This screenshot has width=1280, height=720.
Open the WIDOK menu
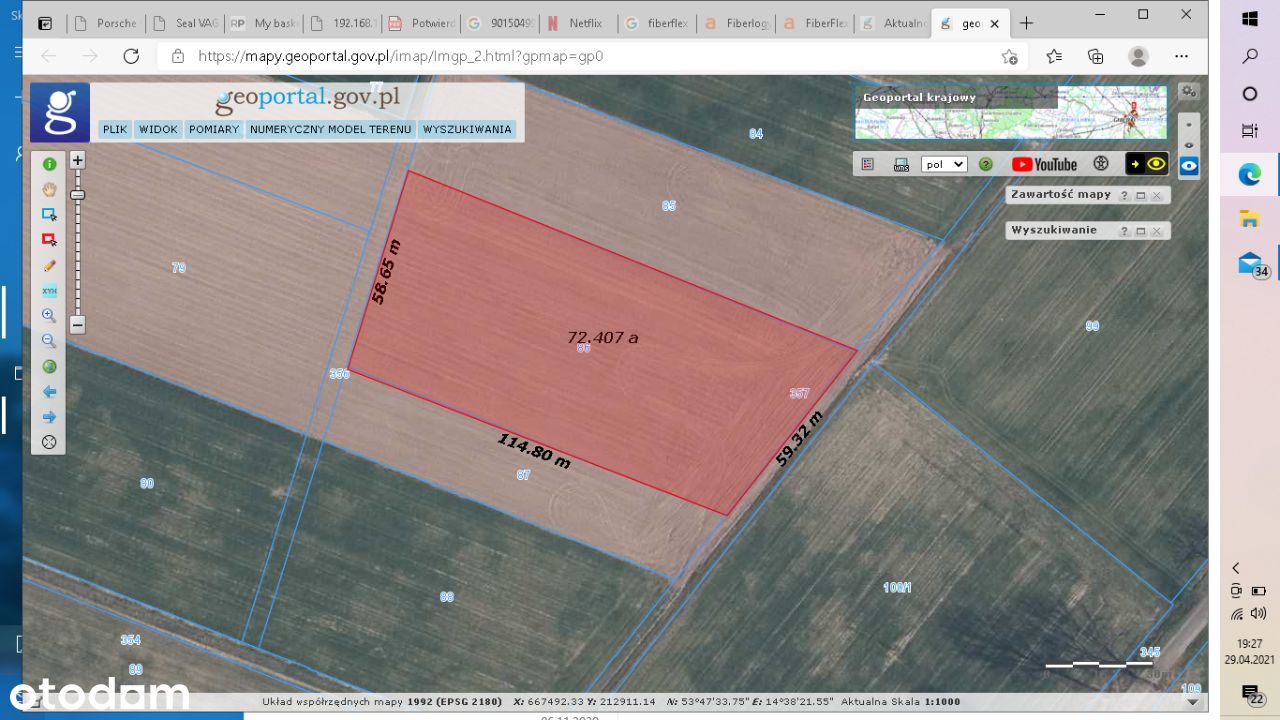[x=158, y=129]
